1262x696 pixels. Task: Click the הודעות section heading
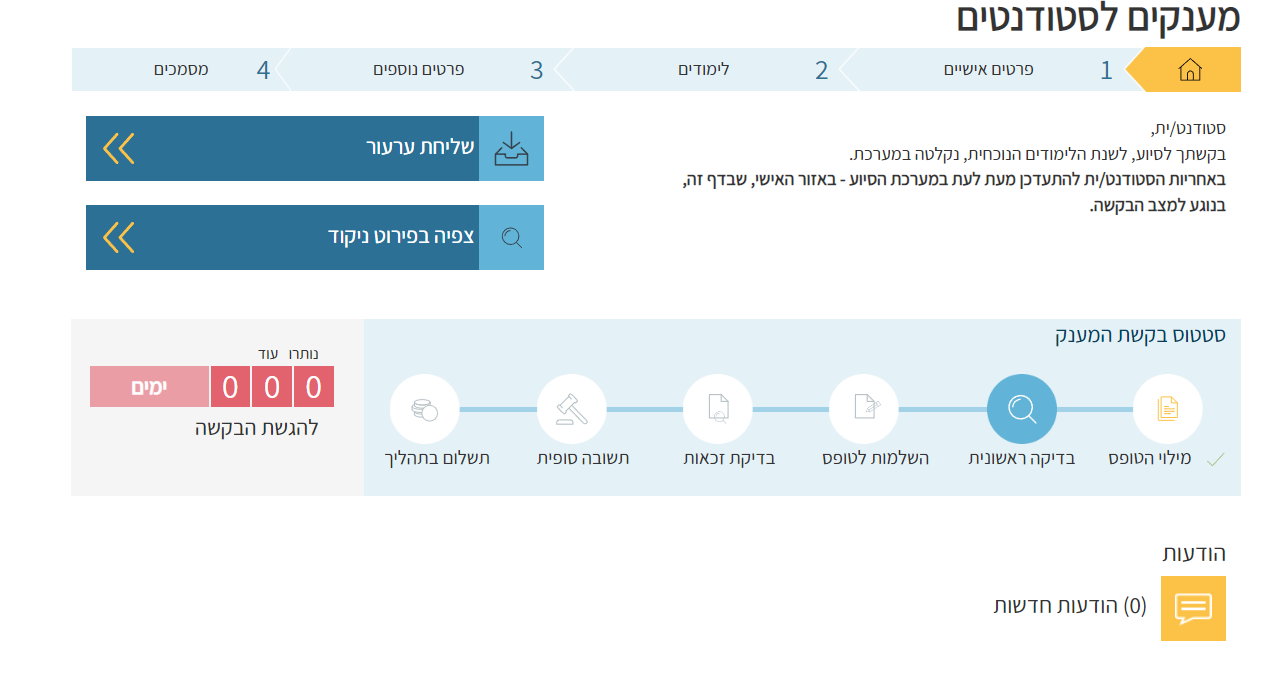pos(1194,553)
